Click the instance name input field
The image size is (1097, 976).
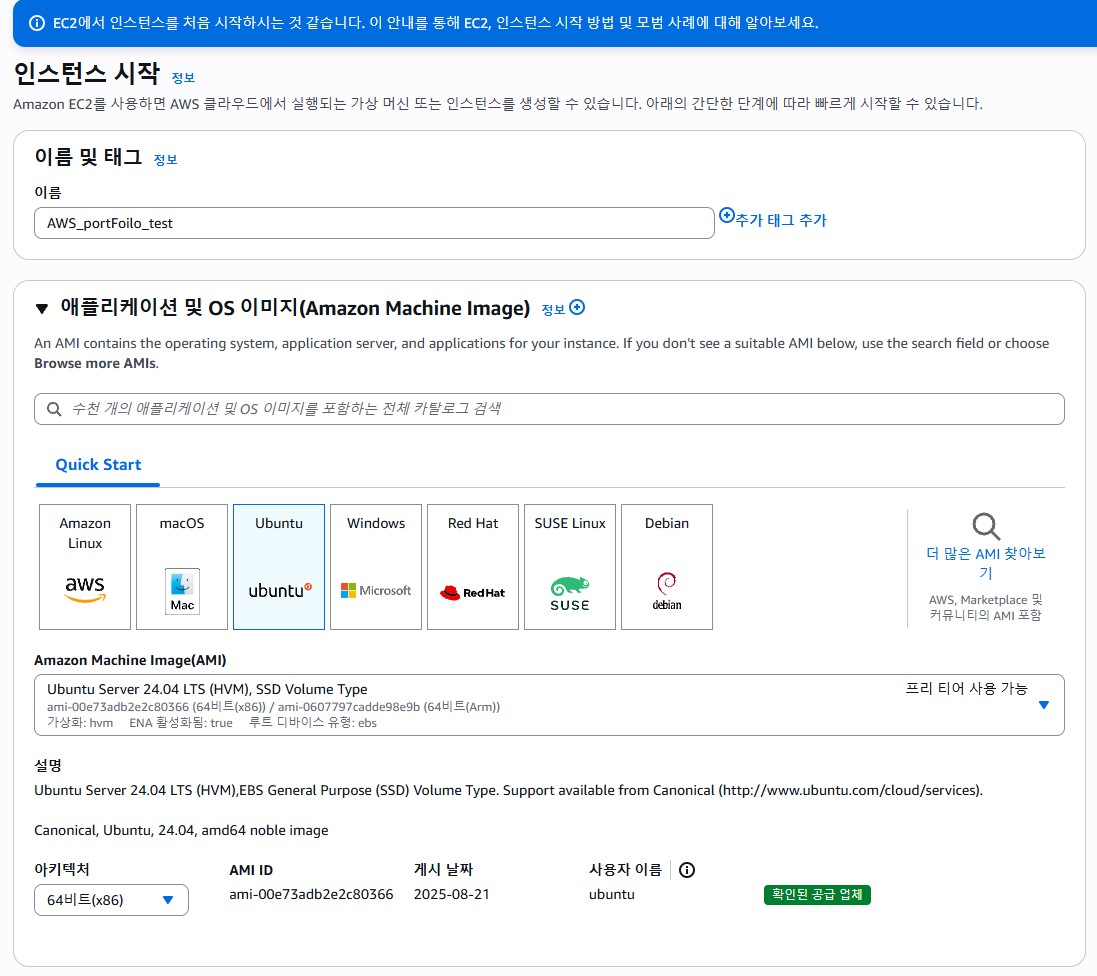click(374, 223)
